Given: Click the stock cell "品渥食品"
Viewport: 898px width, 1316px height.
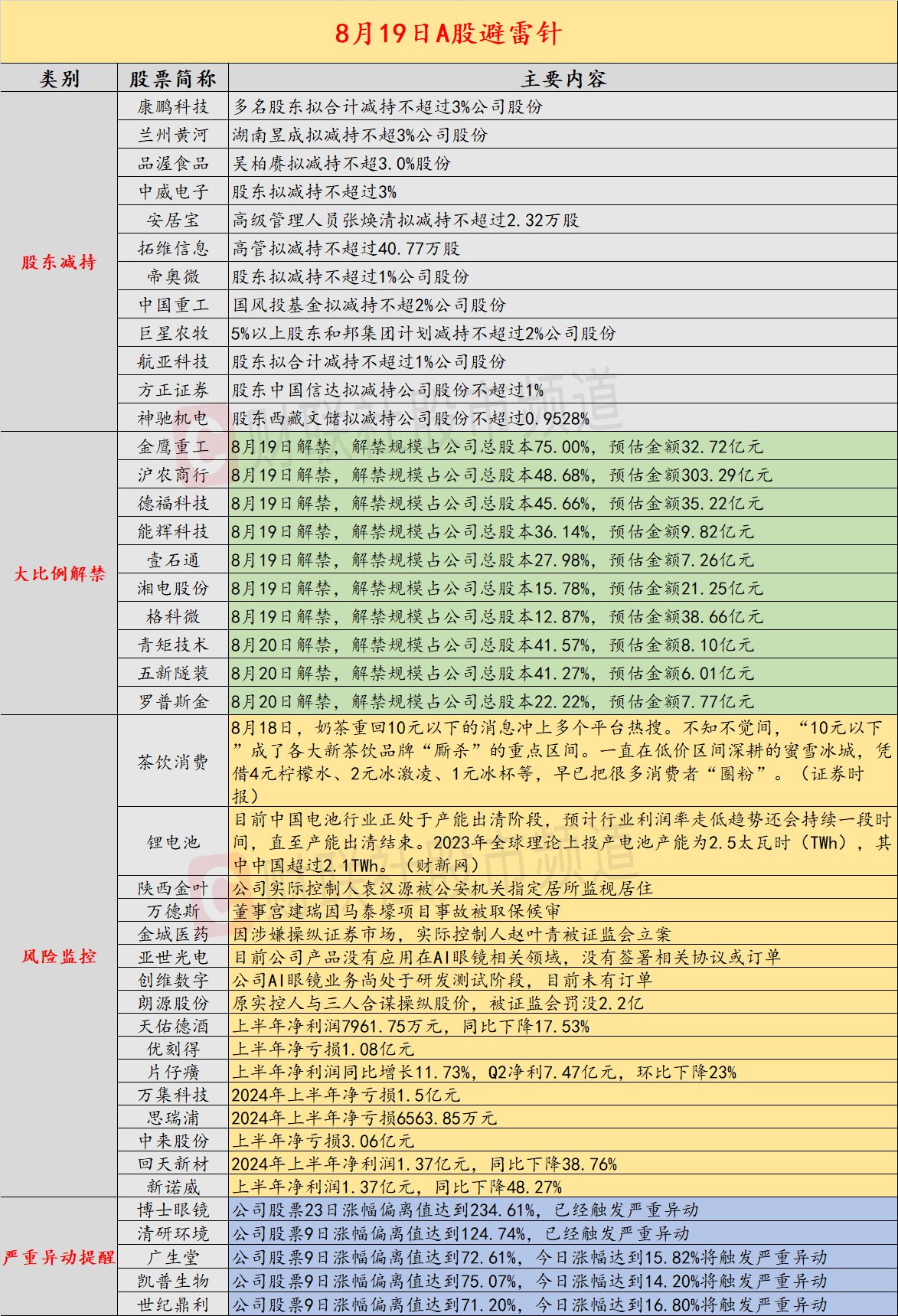Looking at the screenshot, I should coord(173,163).
